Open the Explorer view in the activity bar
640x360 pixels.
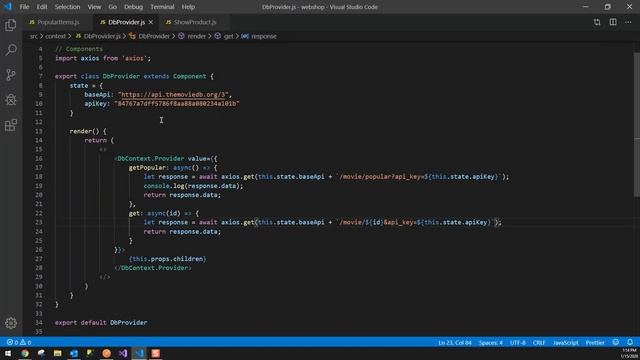11,25
